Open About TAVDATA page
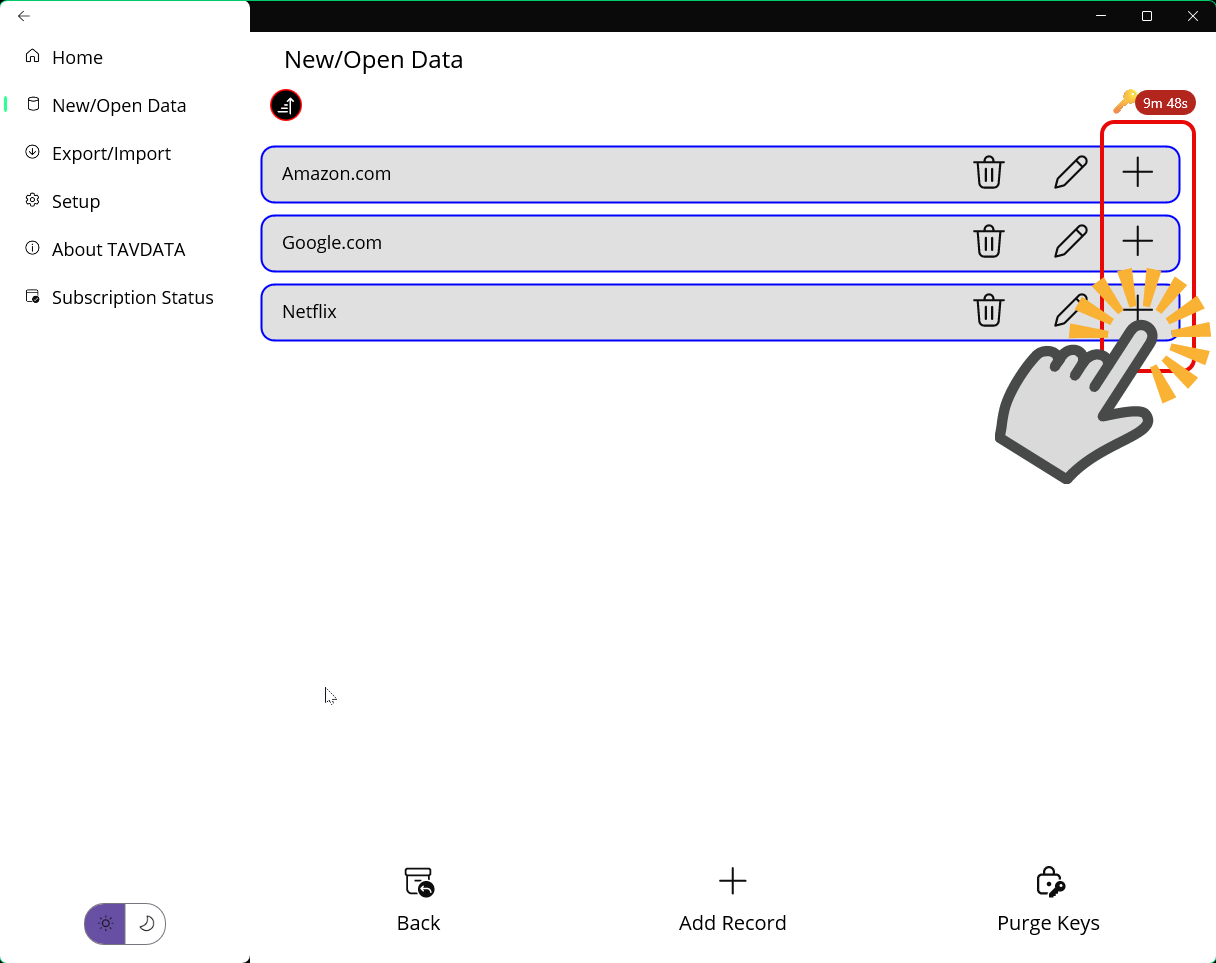Screen dimensions: 1216x963 pos(118,249)
